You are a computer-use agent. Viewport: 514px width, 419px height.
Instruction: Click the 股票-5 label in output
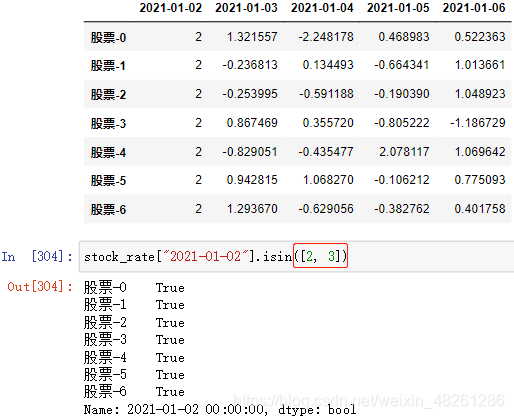pyautogui.click(x=105, y=374)
